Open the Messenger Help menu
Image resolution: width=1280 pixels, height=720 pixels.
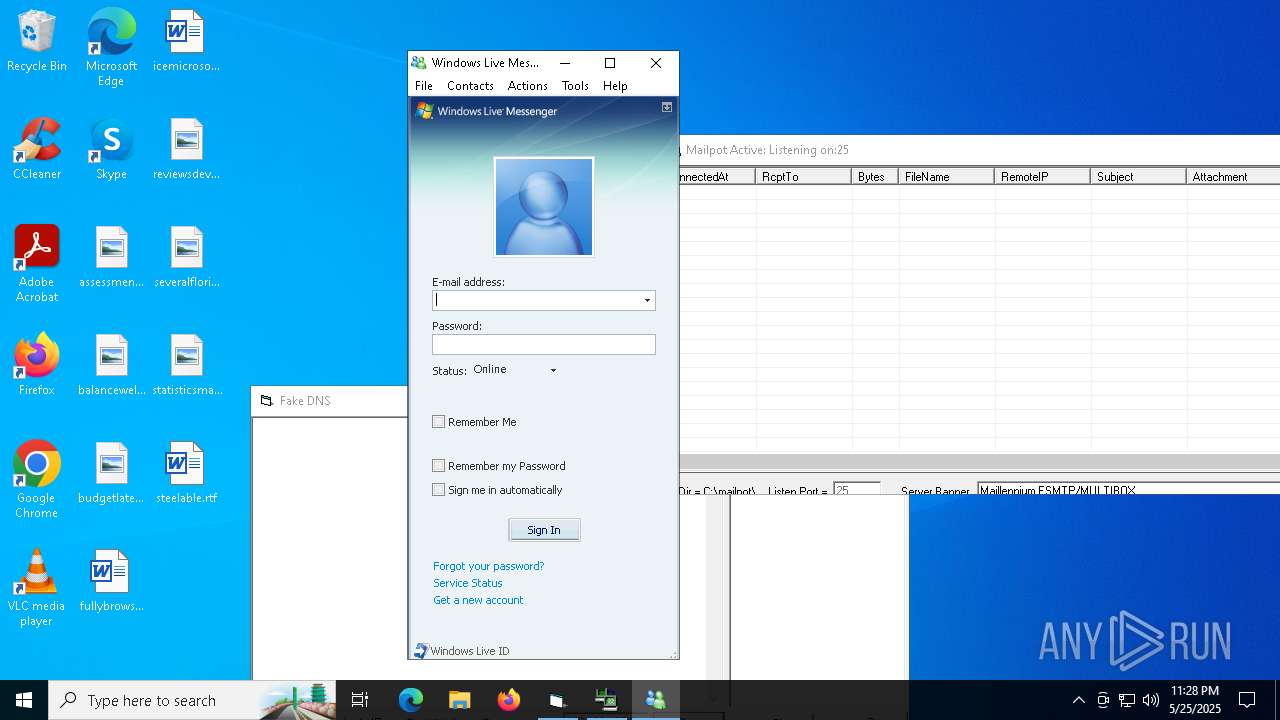click(615, 86)
